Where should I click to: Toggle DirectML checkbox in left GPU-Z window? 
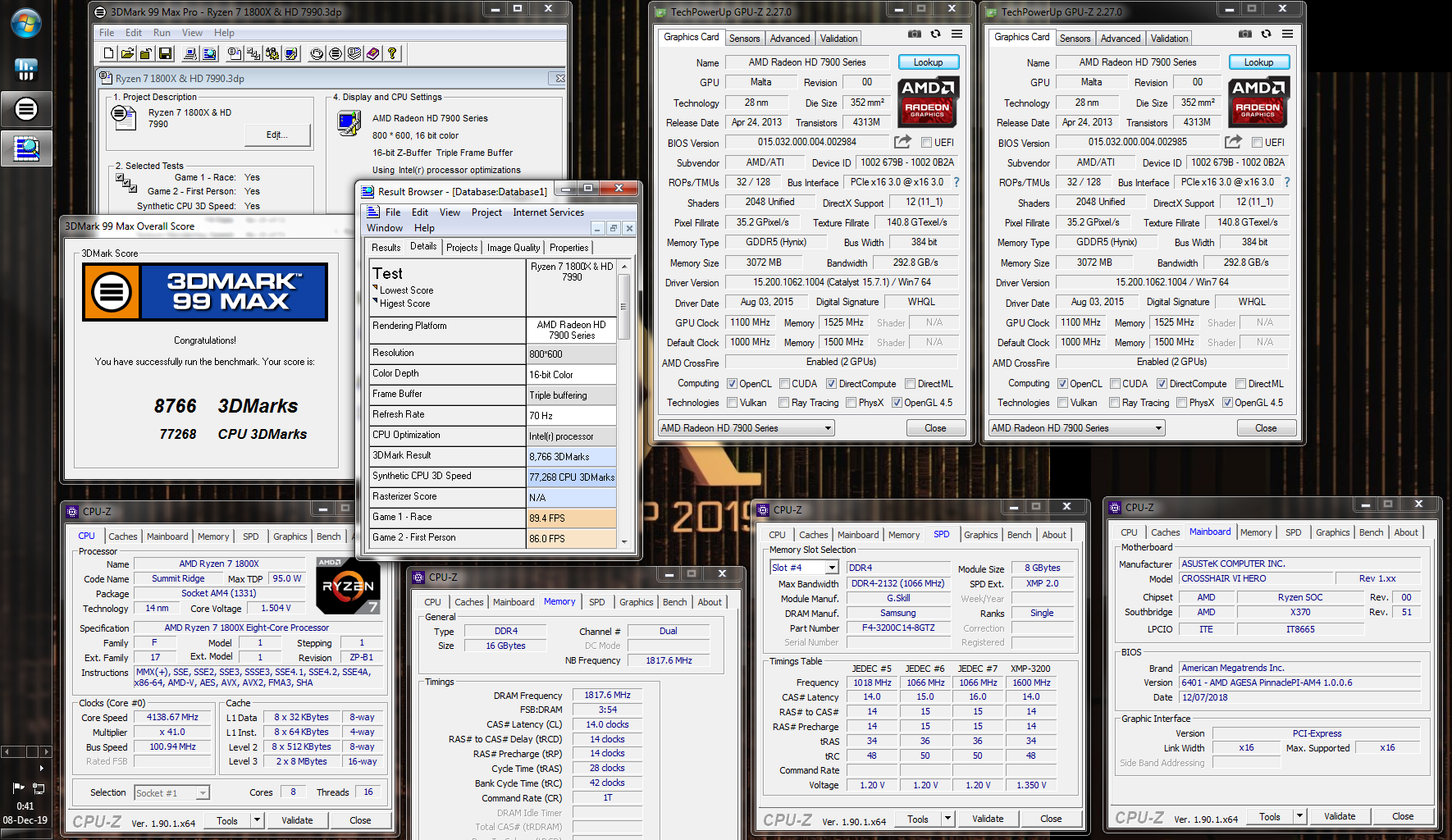910,384
